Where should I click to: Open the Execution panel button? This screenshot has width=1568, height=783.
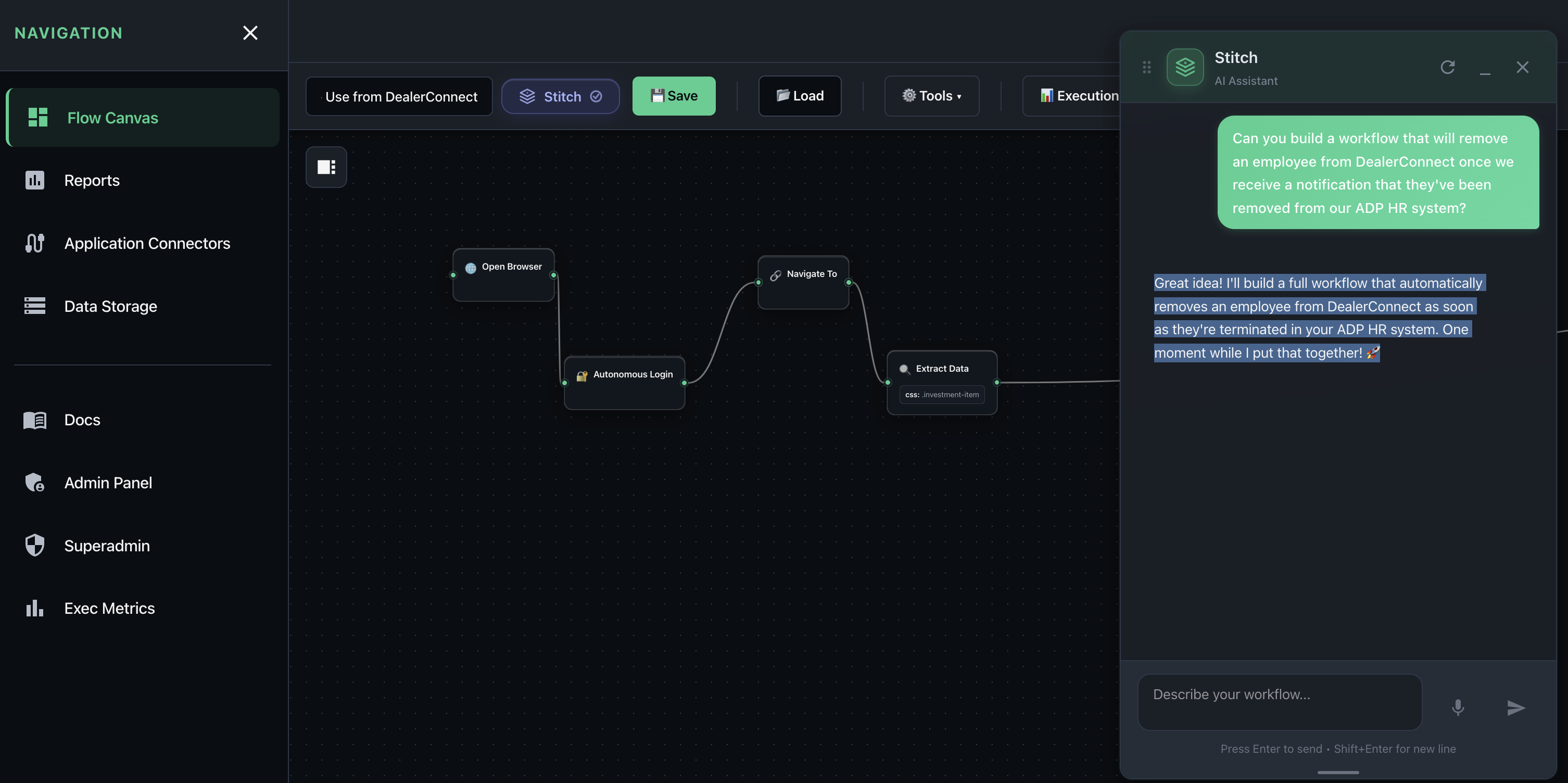[1072, 96]
